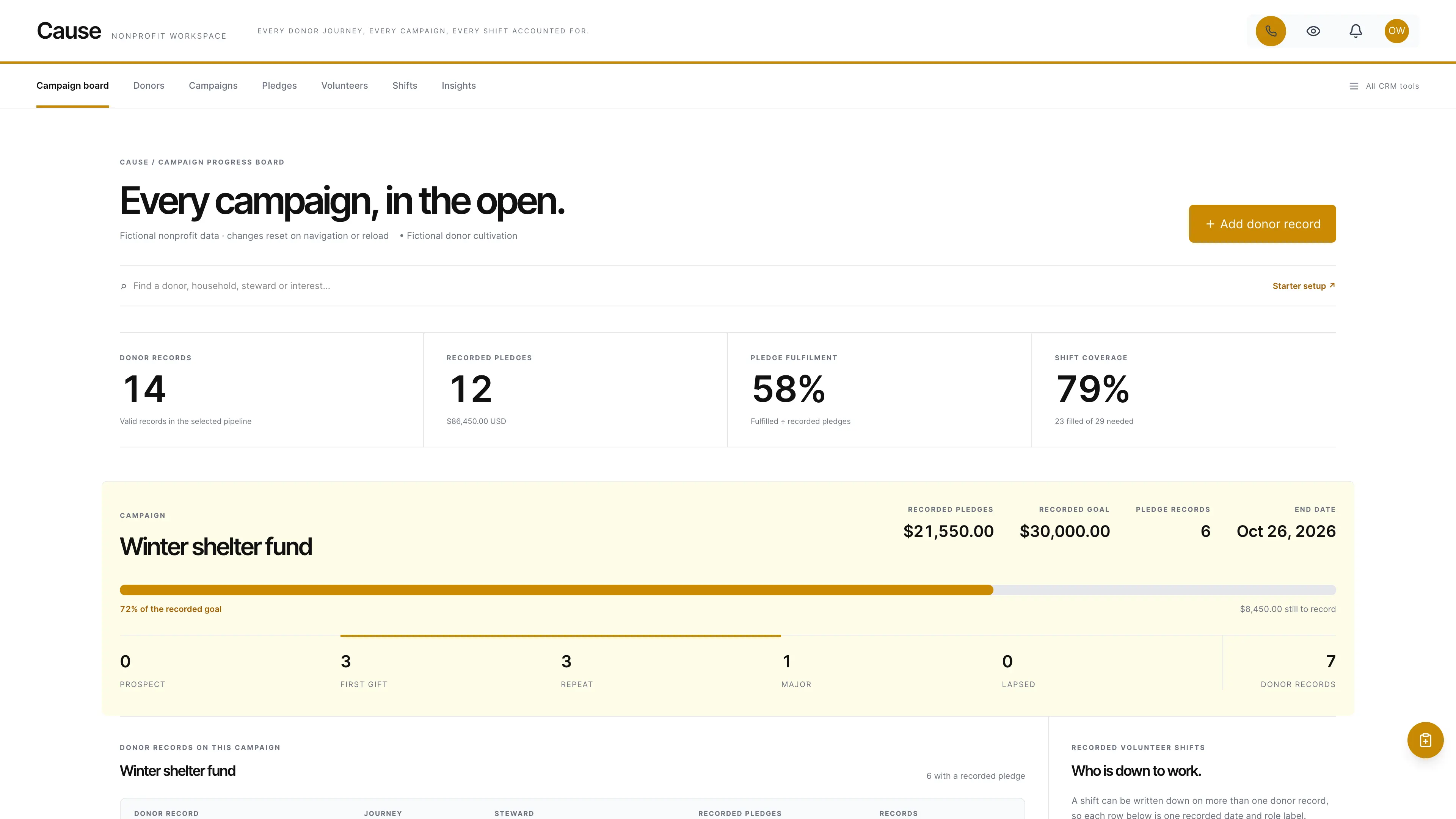Click '23 filled of 29 needed' text
This screenshot has width=1456, height=819.
(1094, 422)
